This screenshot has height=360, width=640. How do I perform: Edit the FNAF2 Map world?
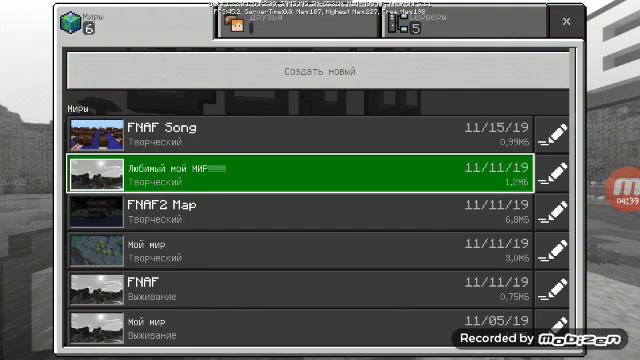(x=552, y=212)
